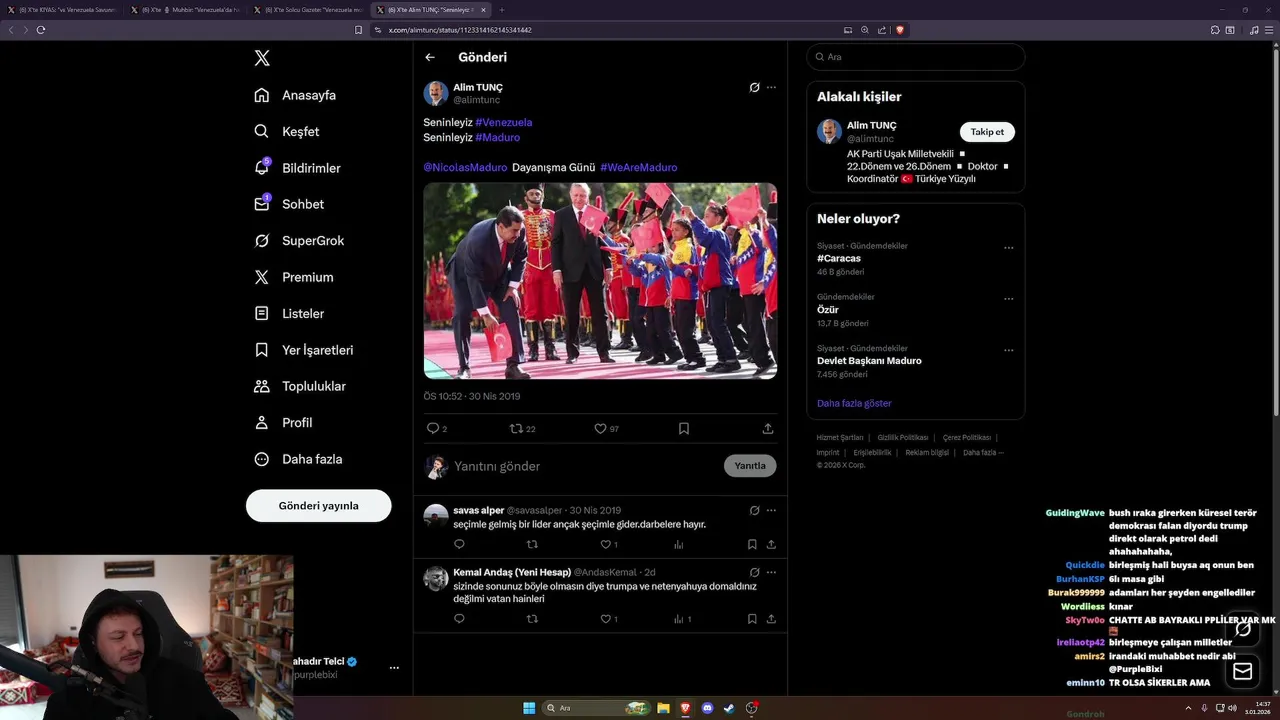The width and height of the screenshot is (1280, 720).
Task: Open Devlet Başkanı Maduro trend
Action: tap(869, 360)
